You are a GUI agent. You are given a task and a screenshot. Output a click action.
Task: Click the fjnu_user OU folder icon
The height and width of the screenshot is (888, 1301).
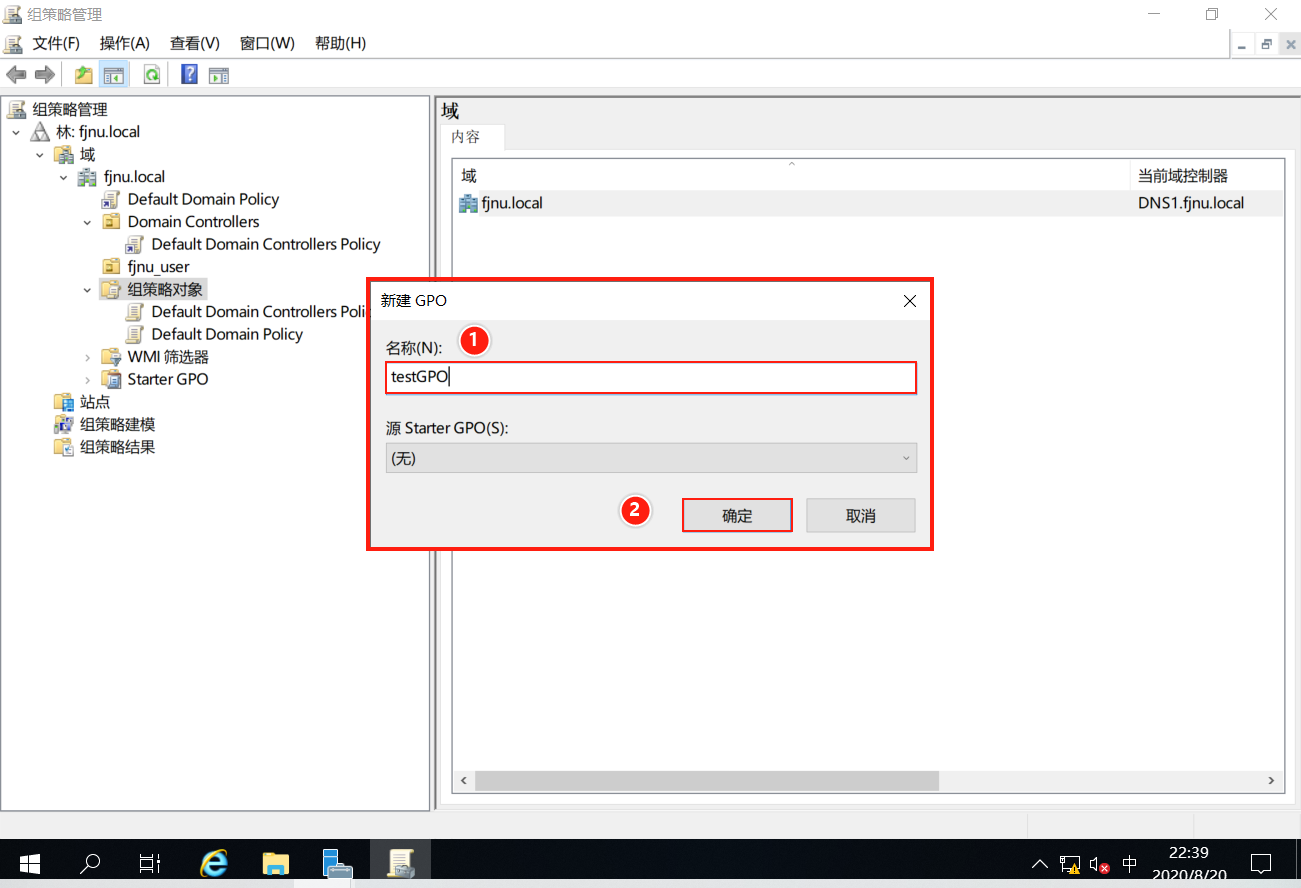point(112,267)
